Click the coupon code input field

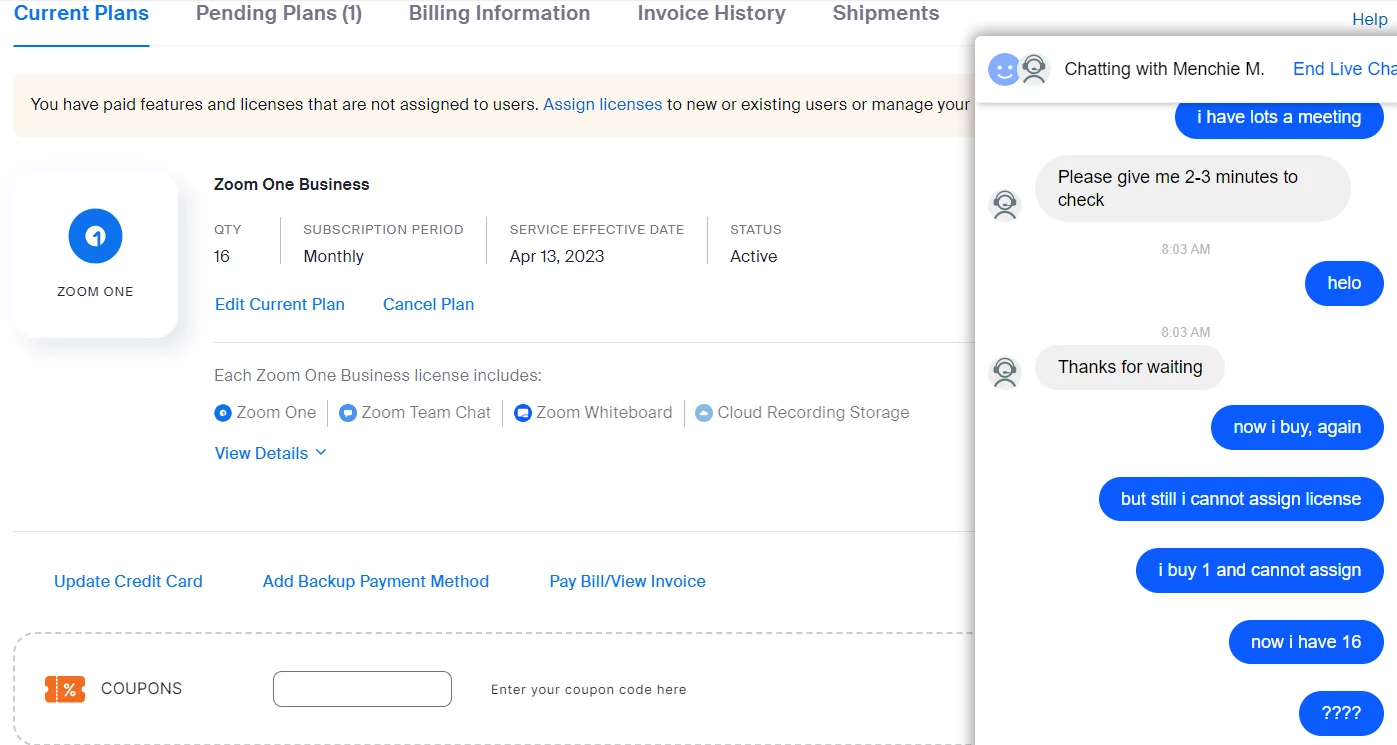362,689
